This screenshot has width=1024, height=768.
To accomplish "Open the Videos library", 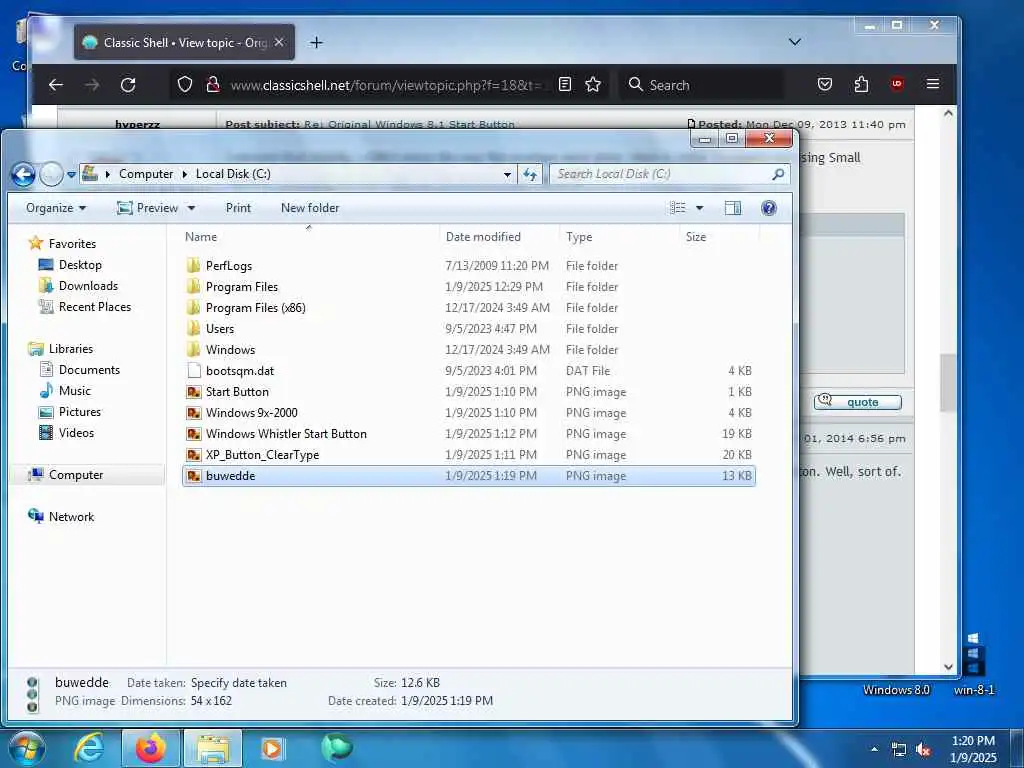I will point(76,432).
